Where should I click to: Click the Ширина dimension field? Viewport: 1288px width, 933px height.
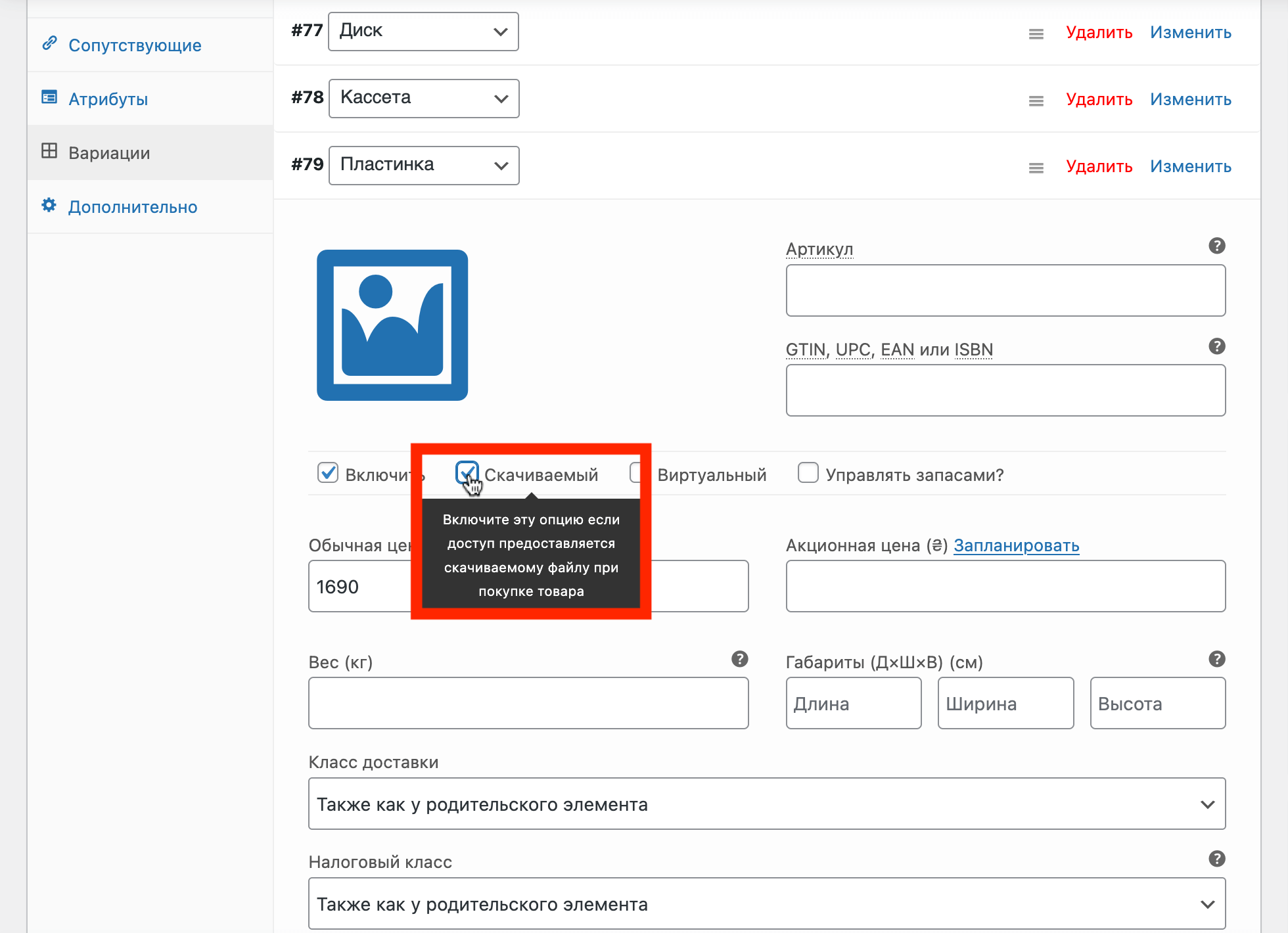click(x=1005, y=703)
